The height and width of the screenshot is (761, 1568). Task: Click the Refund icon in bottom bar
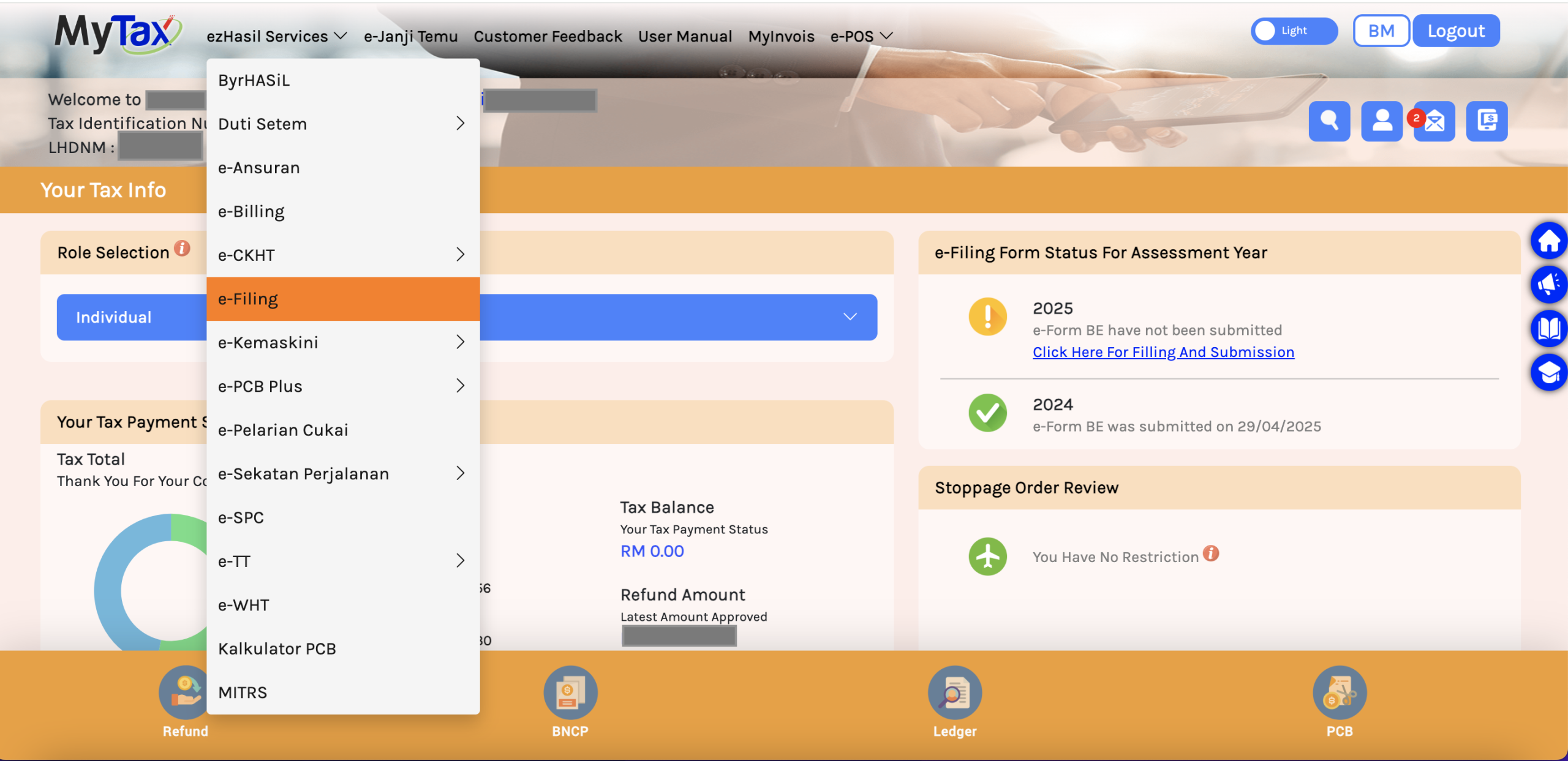click(185, 692)
